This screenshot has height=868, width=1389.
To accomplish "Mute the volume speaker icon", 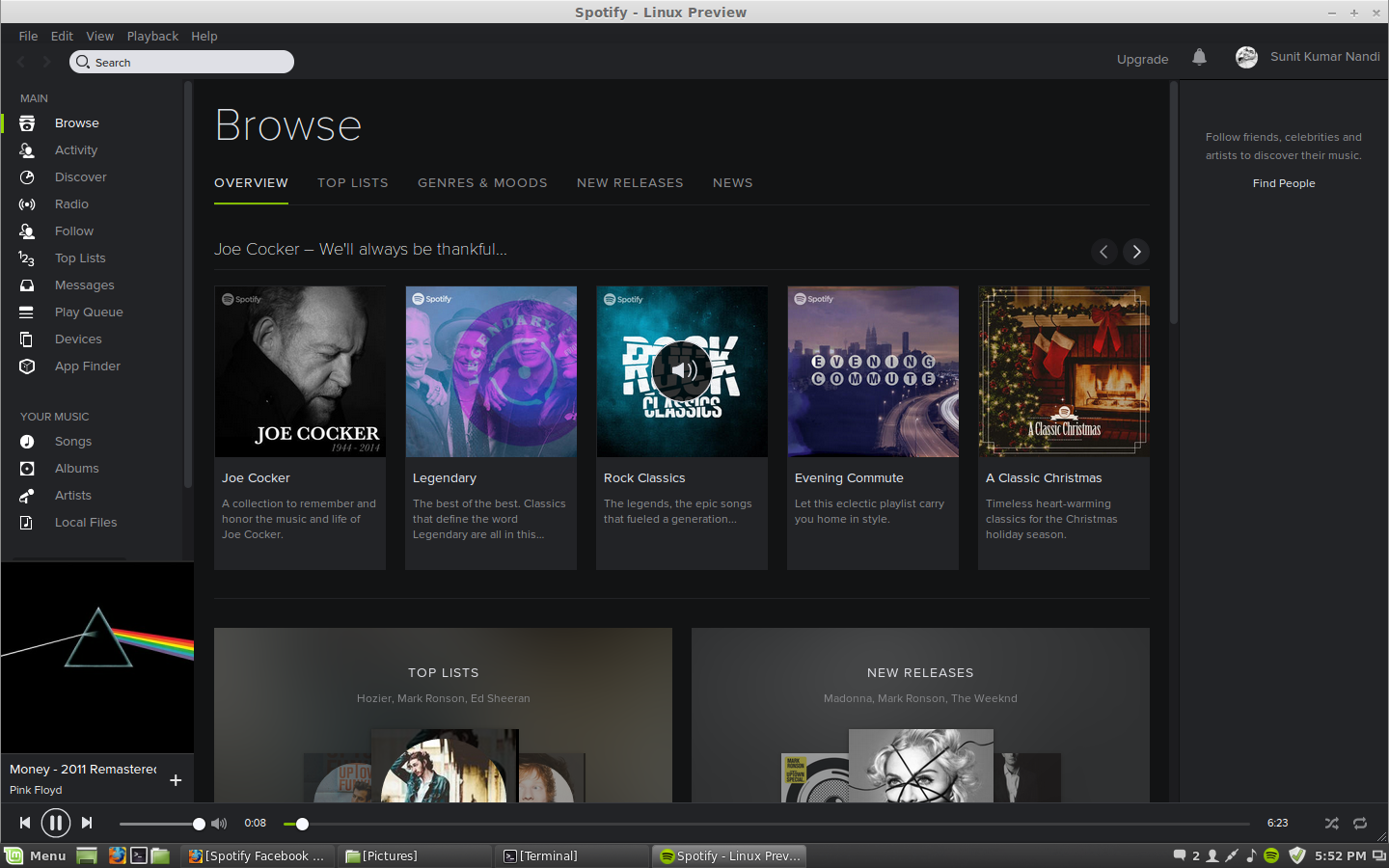I will point(219,824).
